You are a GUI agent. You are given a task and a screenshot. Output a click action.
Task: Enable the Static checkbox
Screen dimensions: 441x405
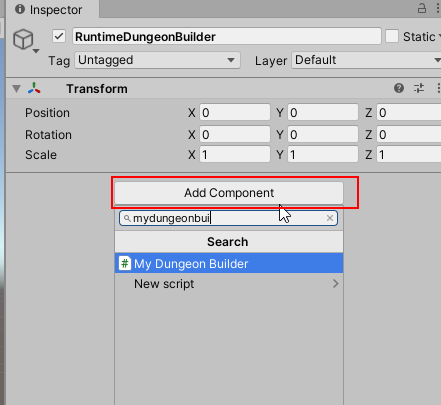(392, 36)
